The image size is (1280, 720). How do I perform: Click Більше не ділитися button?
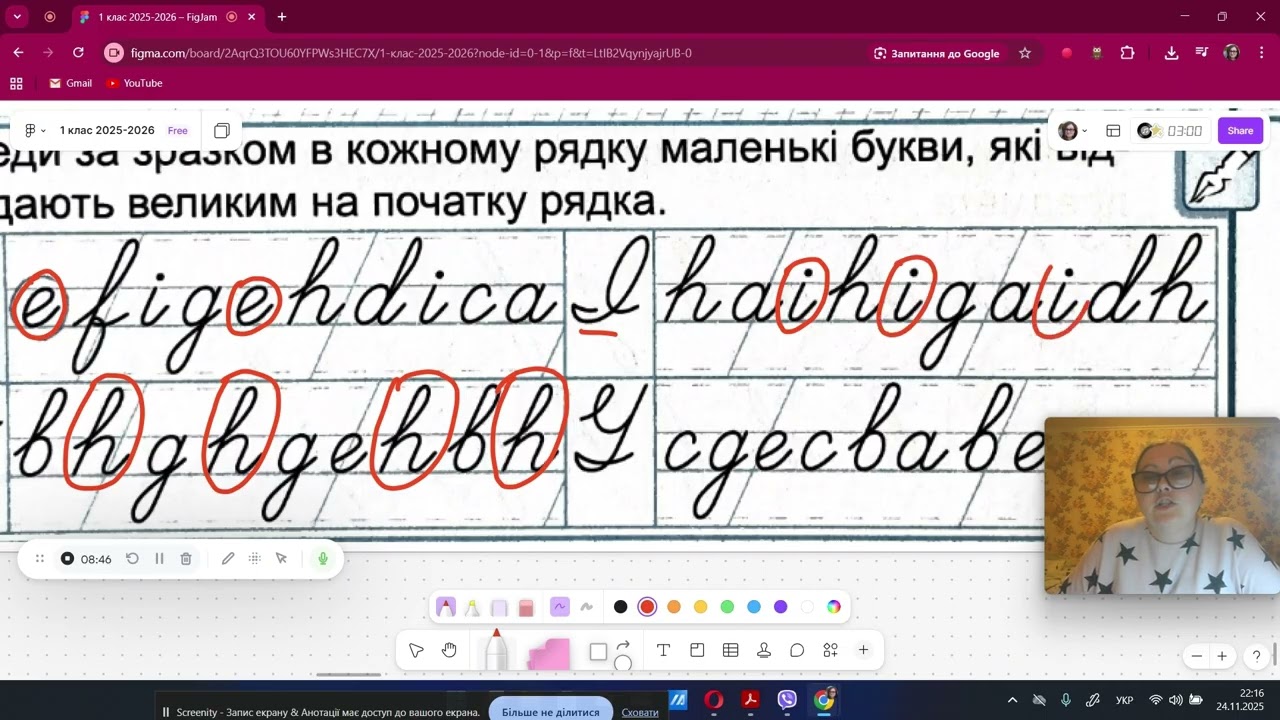(551, 712)
